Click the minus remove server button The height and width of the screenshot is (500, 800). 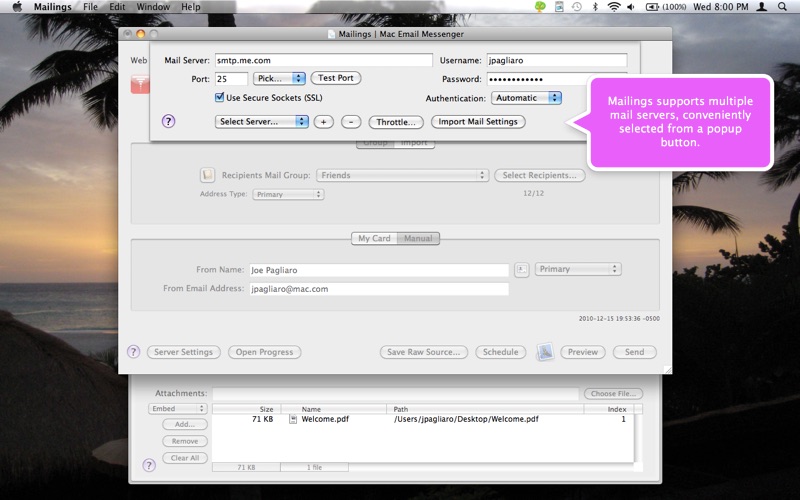point(351,122)
